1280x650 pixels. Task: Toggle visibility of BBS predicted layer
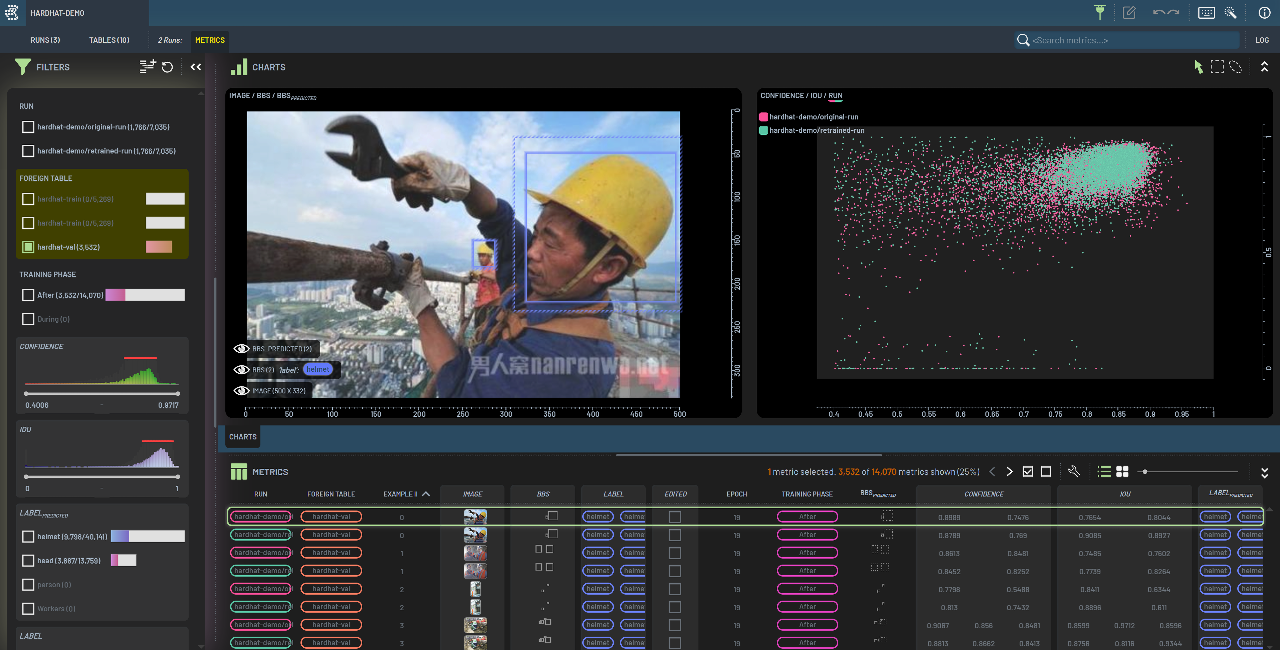241,349
